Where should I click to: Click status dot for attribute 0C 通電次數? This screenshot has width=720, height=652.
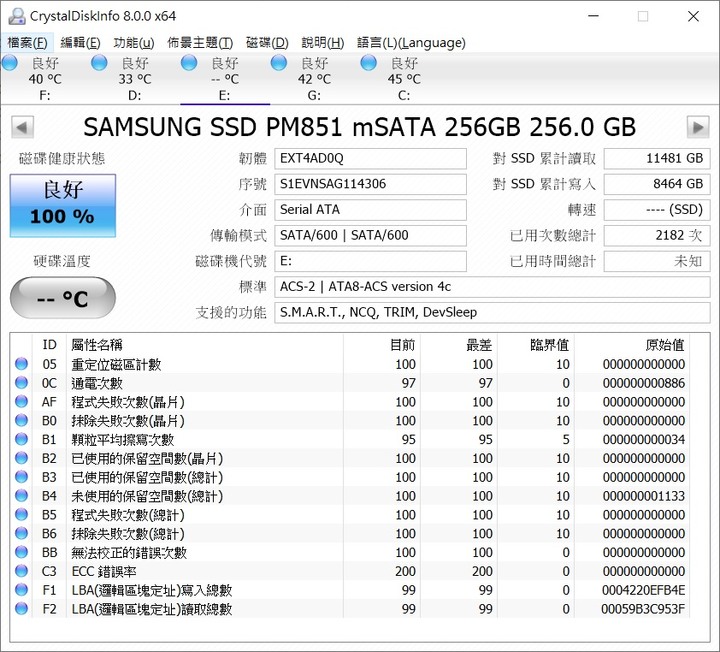pyautogui.click(x=21, y=382)
